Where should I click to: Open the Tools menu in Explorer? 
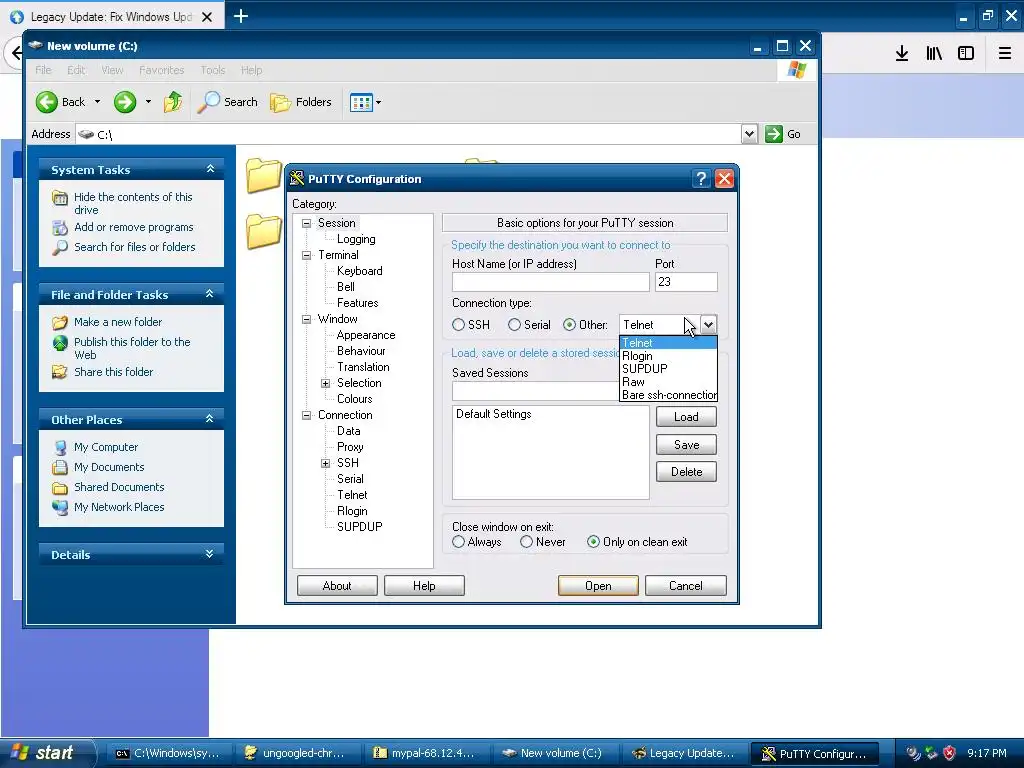pos(213,70)
